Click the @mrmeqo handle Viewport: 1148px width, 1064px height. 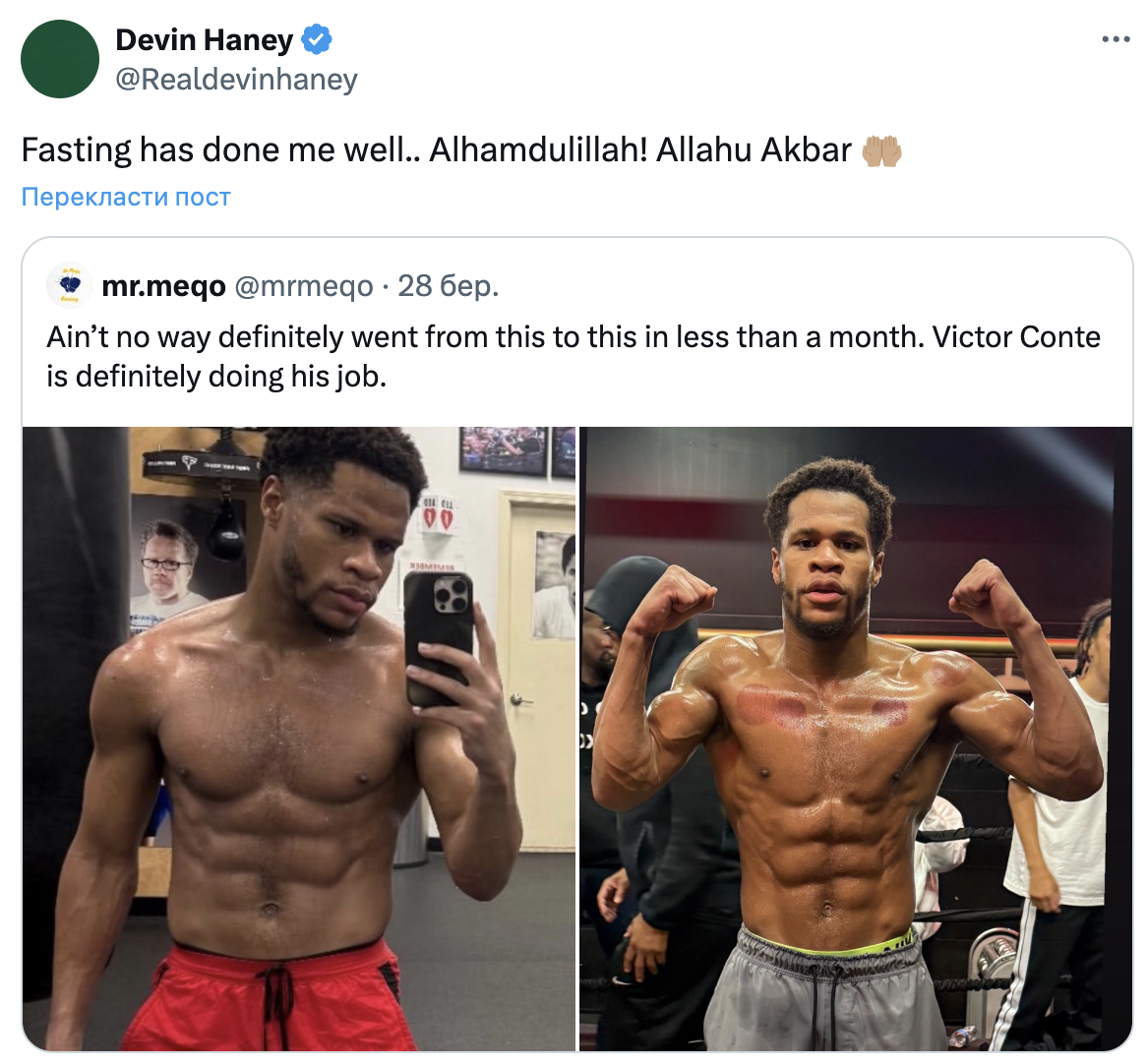click(x=304, y=285)
